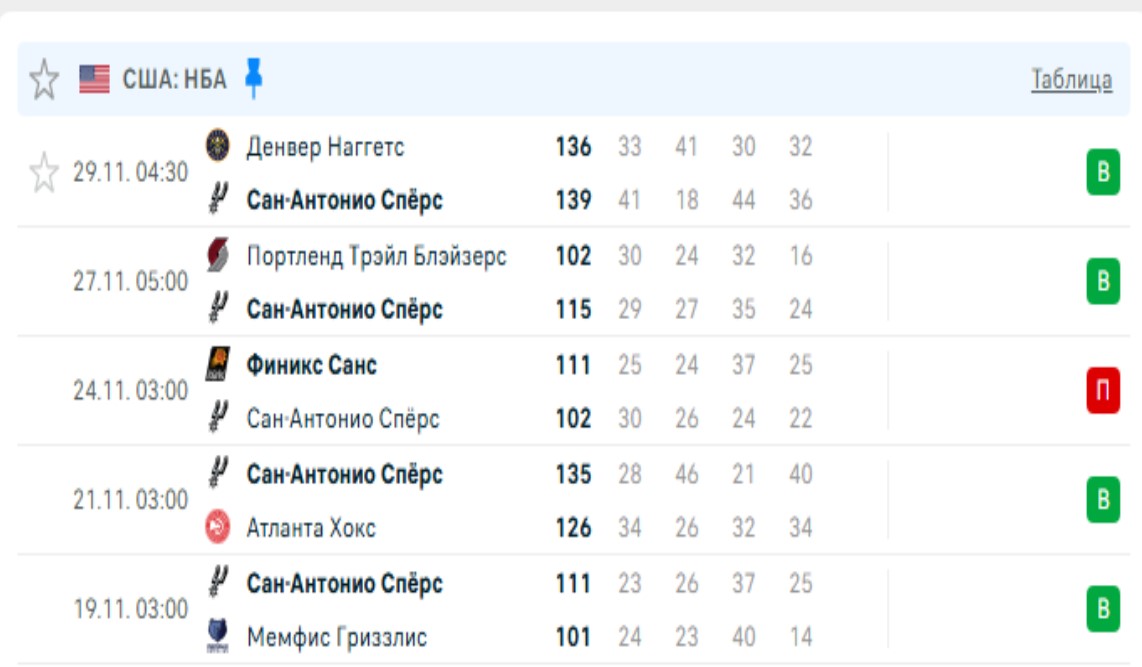Click the green В badge for 19.11 game
The image size is (1142, 667).
(1103, 609)
